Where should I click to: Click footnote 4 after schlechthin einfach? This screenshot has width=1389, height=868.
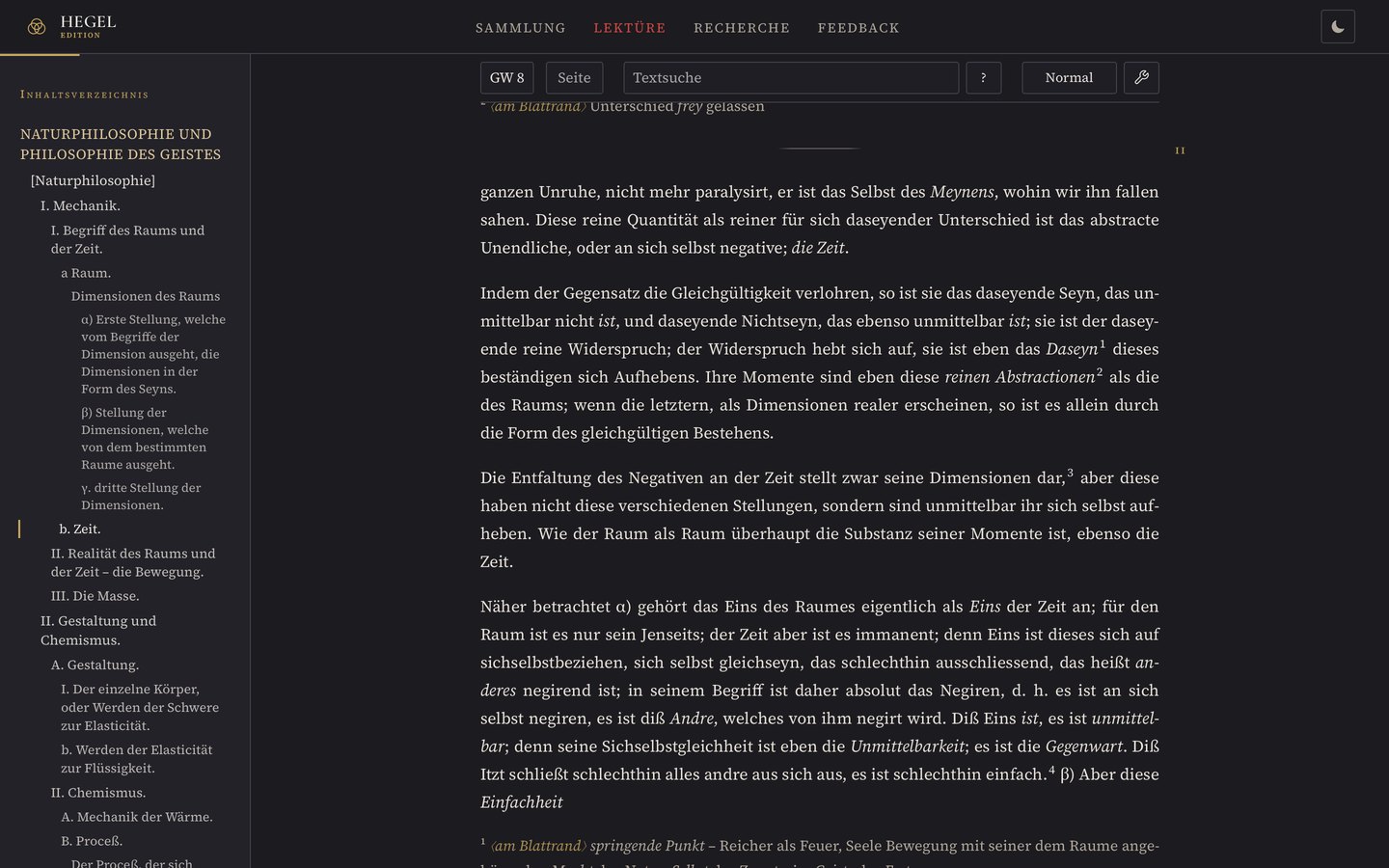click(1051, 770)
